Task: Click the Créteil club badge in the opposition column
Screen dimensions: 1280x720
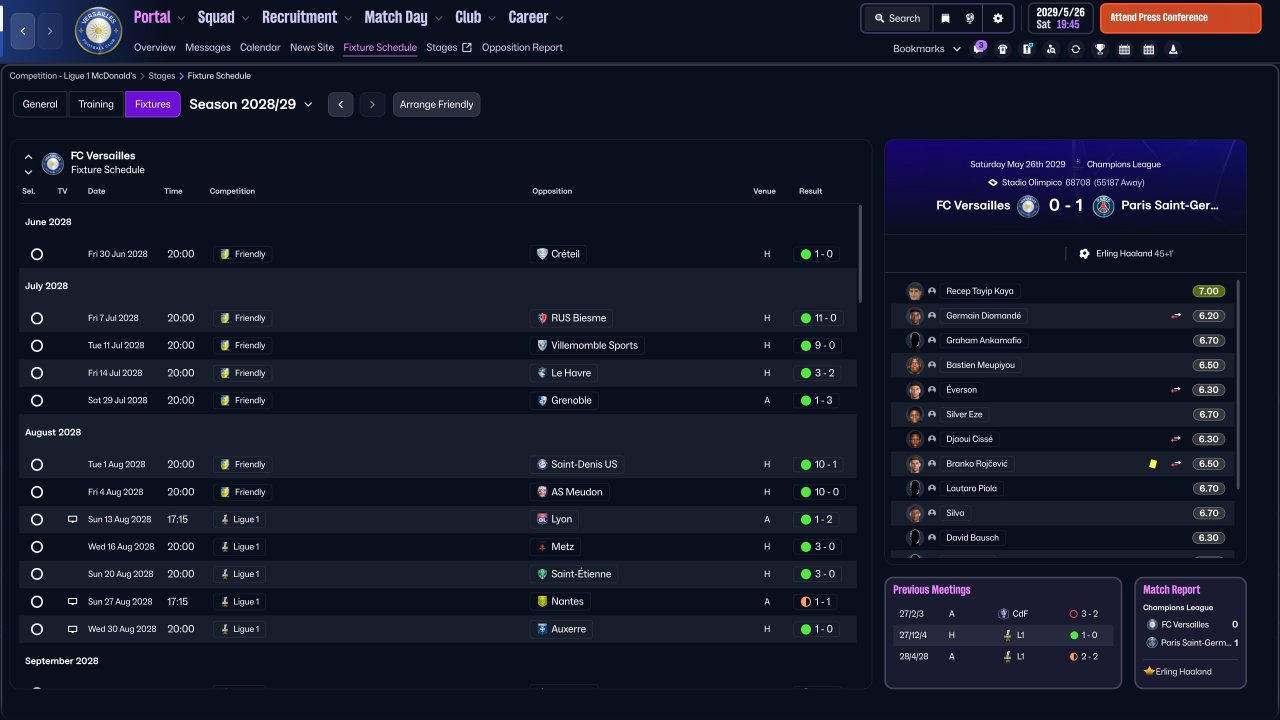Action: point(542,254)
